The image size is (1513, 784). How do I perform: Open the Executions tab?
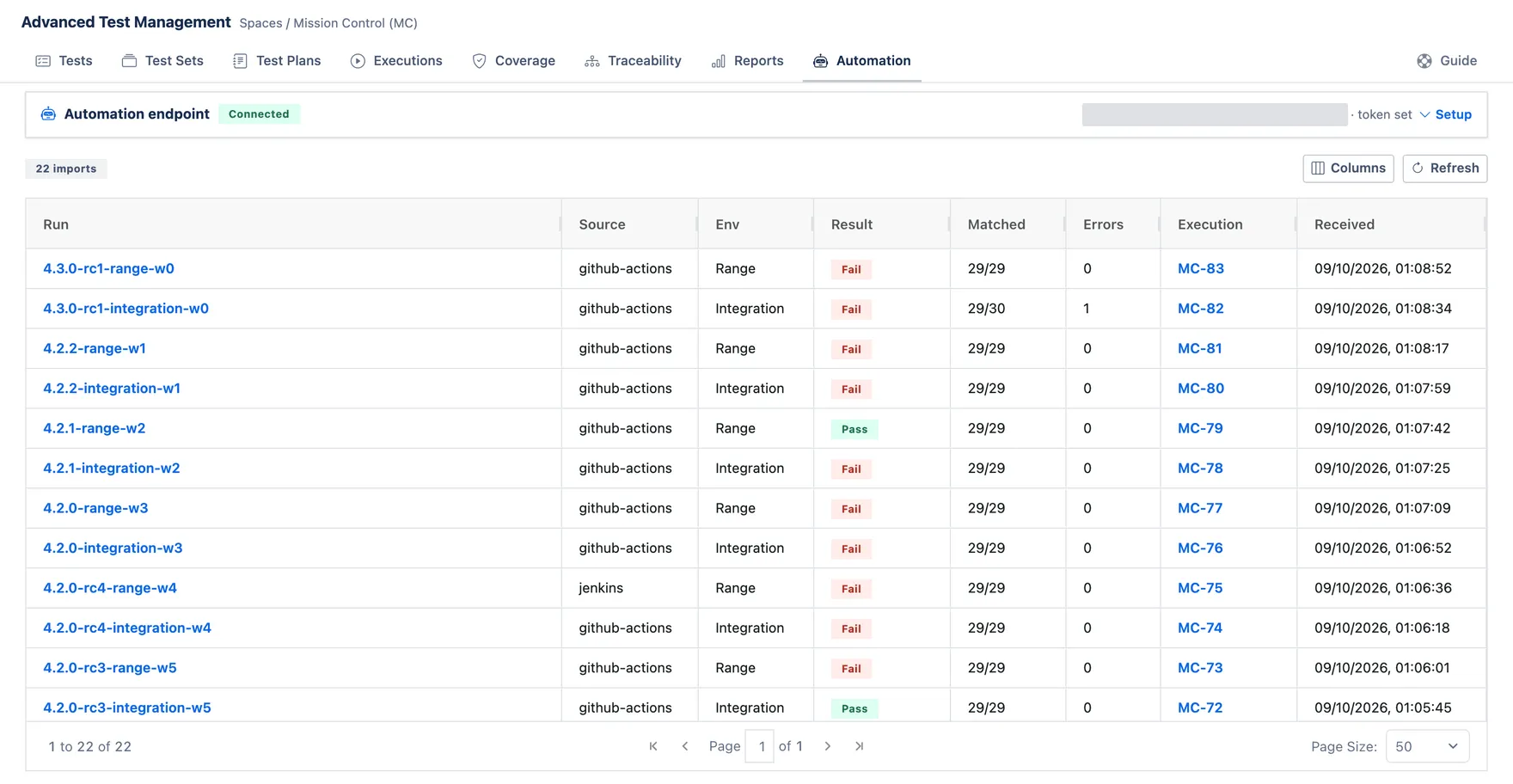396,61
